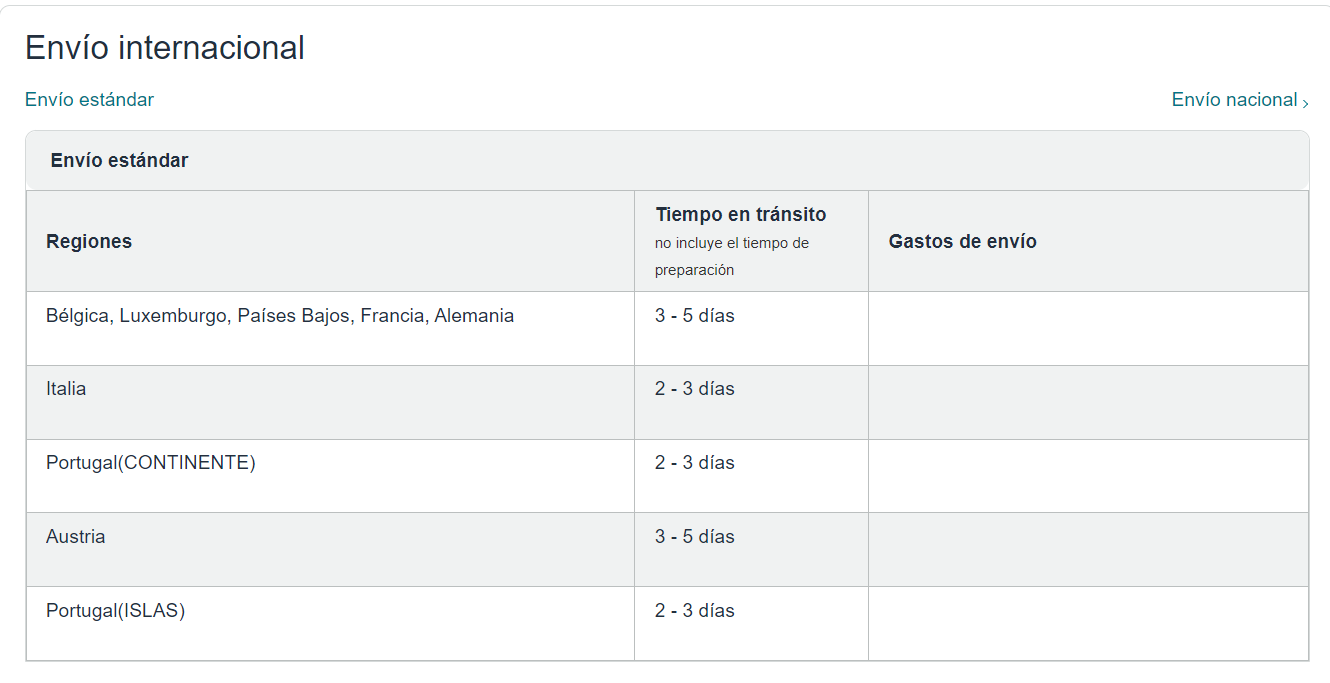Click the transit time for Portugal(CONTINENTE)
1330x683 pixels.
695,463
